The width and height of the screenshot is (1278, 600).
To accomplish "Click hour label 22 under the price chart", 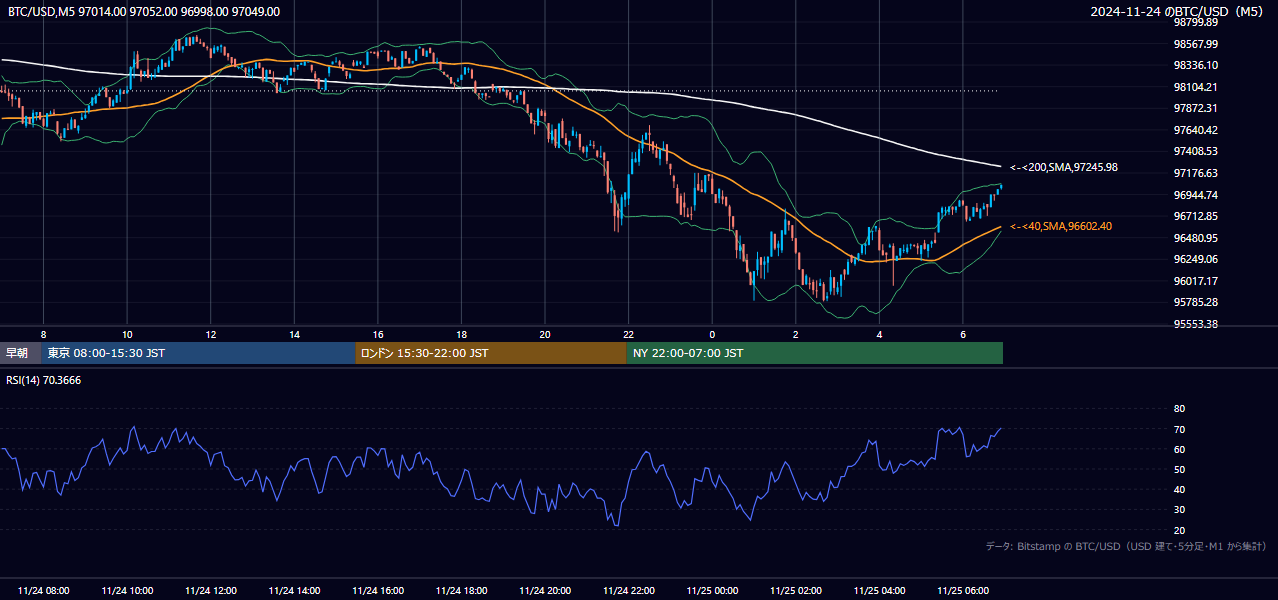I will coord(628,334).
